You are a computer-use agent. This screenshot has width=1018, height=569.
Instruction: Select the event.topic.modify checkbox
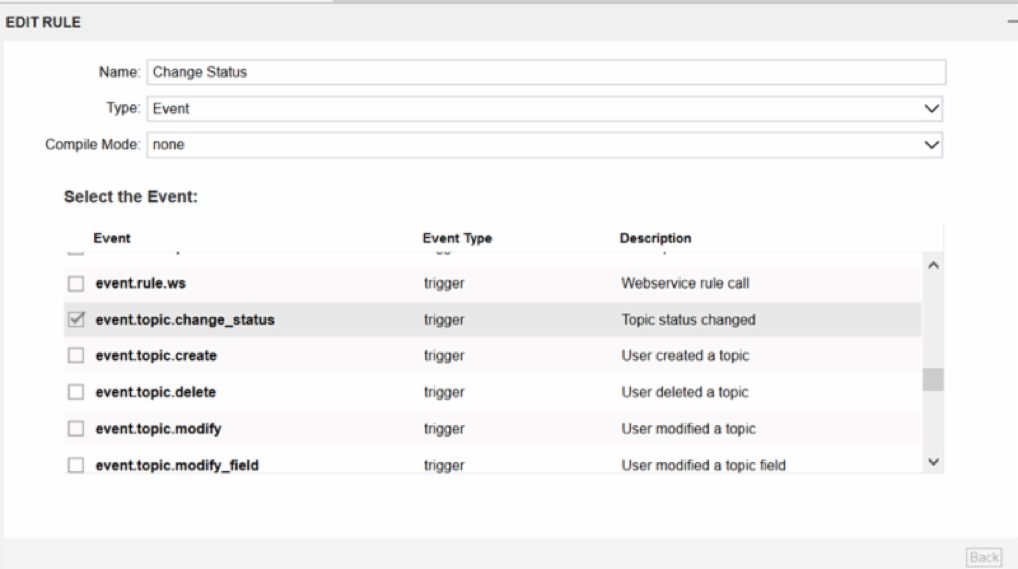click(75, 429)
